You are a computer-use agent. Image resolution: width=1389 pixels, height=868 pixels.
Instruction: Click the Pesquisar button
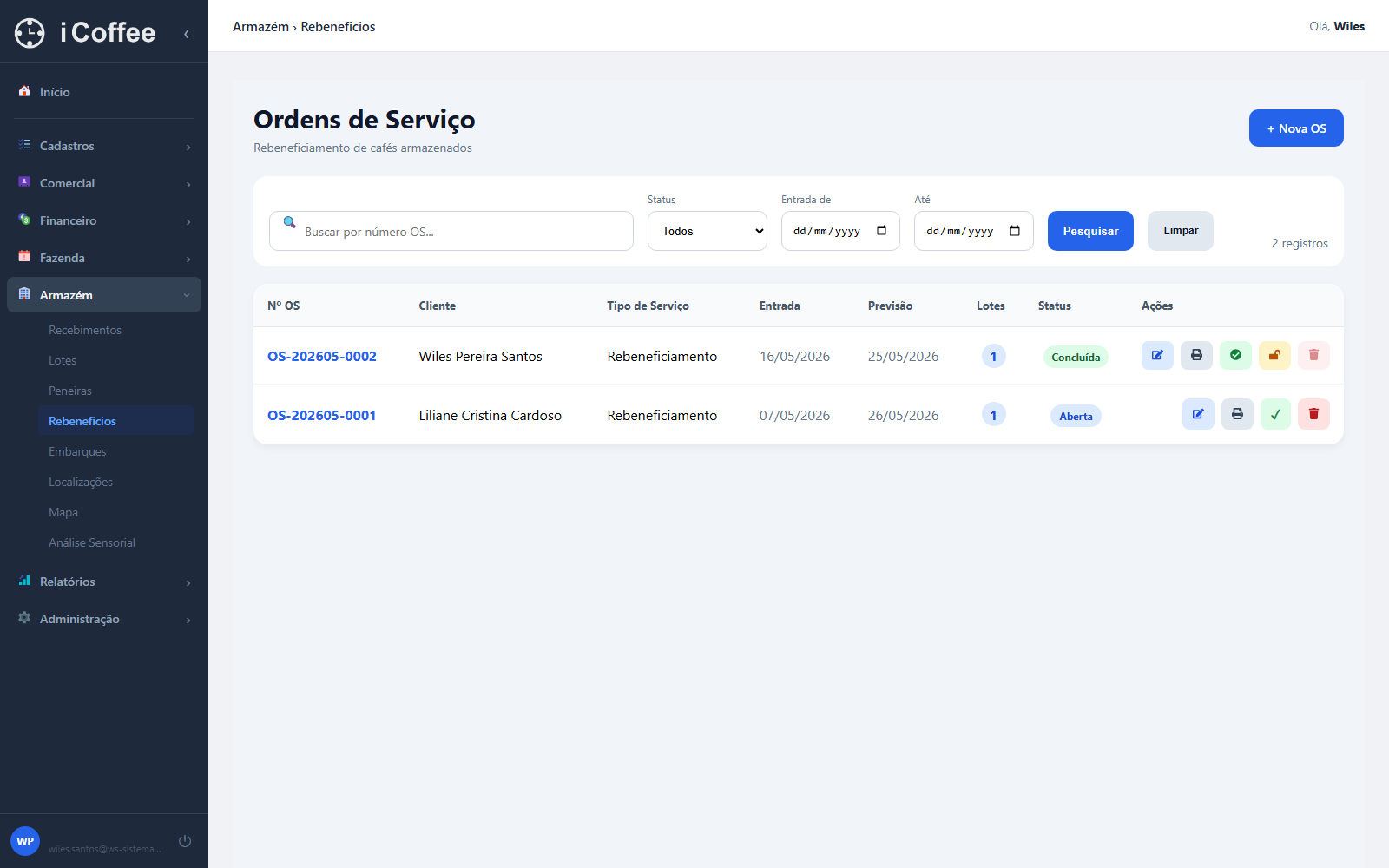pos(1090,231)
